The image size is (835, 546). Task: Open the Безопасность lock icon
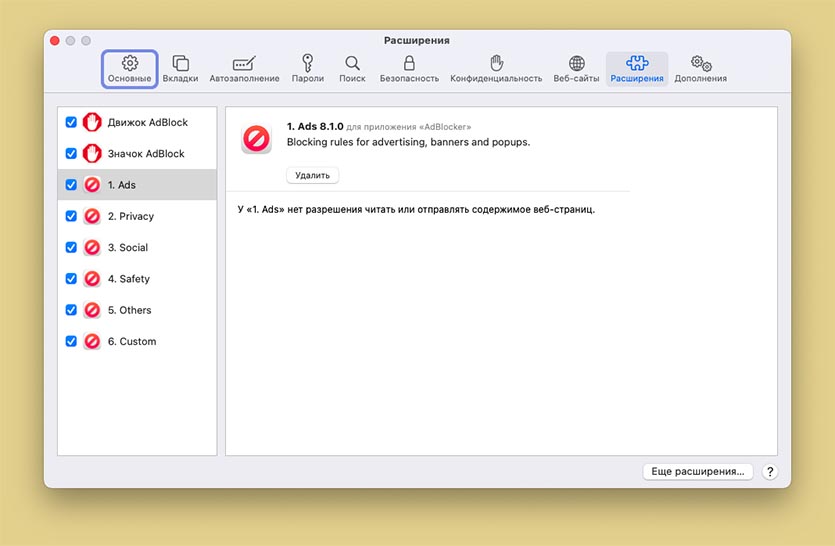click(409, 63)
